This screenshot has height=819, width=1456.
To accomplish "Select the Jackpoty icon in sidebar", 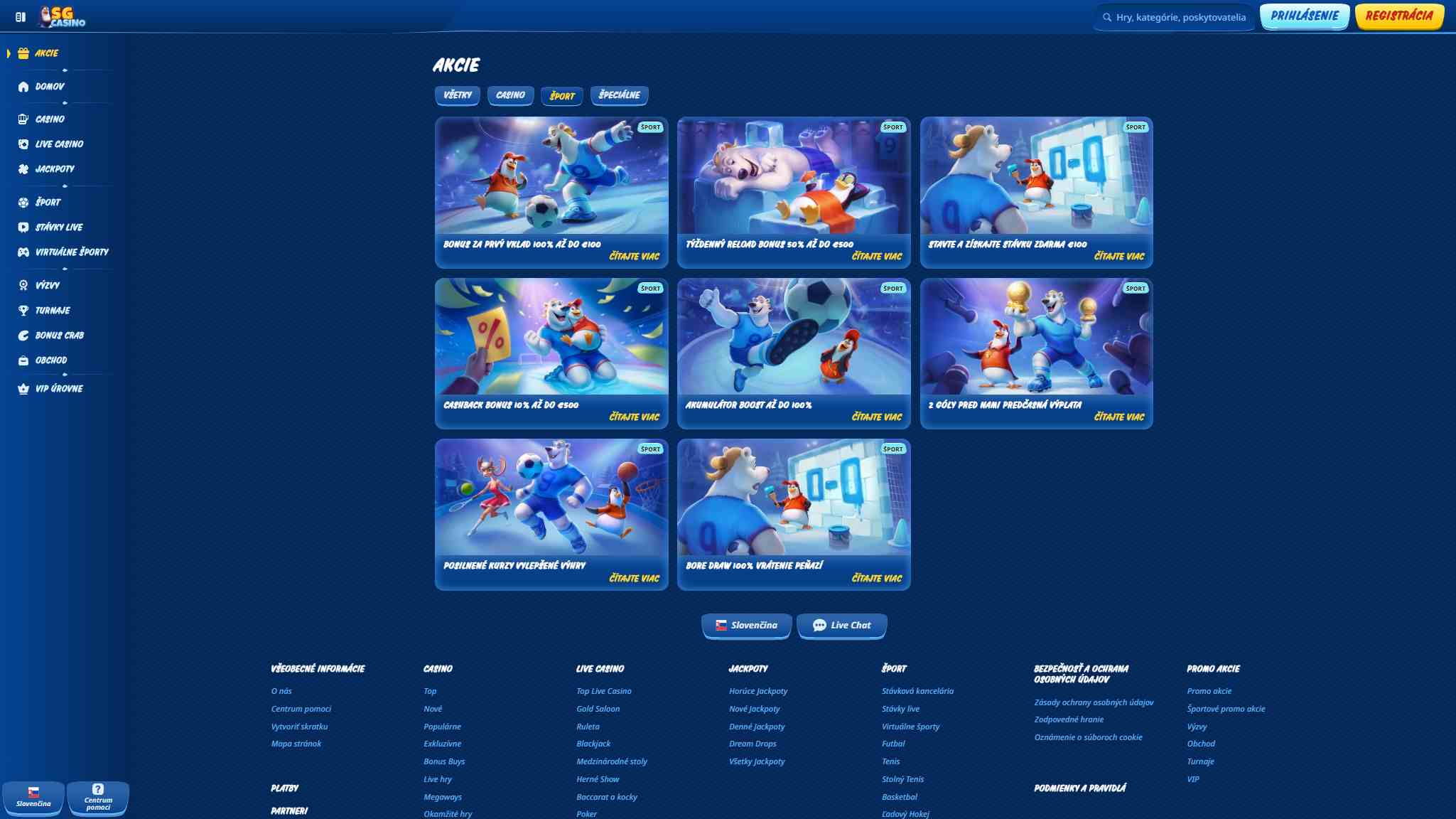I will click(23, 168).
